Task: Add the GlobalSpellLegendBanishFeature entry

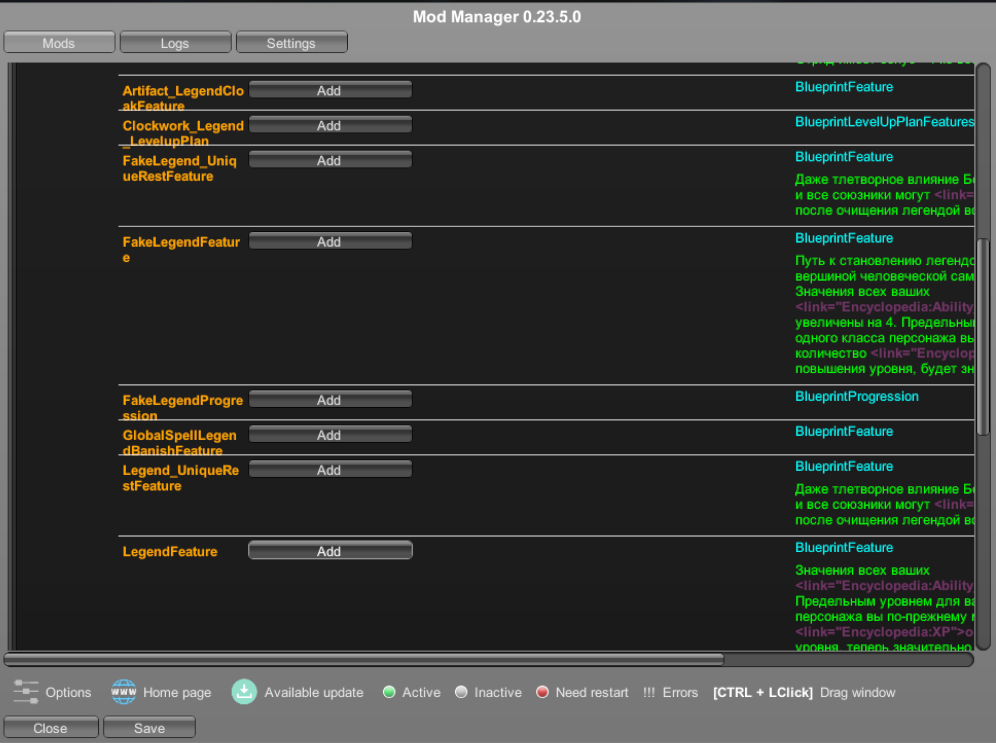Action: coord(330,434)
